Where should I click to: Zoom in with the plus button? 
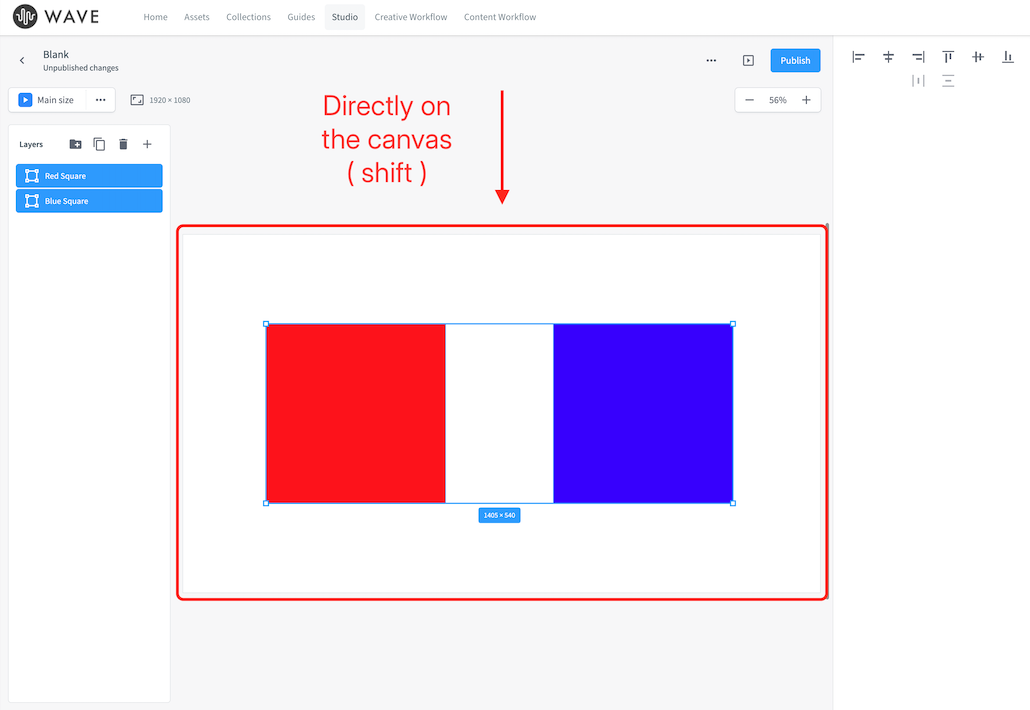[806, 100]
